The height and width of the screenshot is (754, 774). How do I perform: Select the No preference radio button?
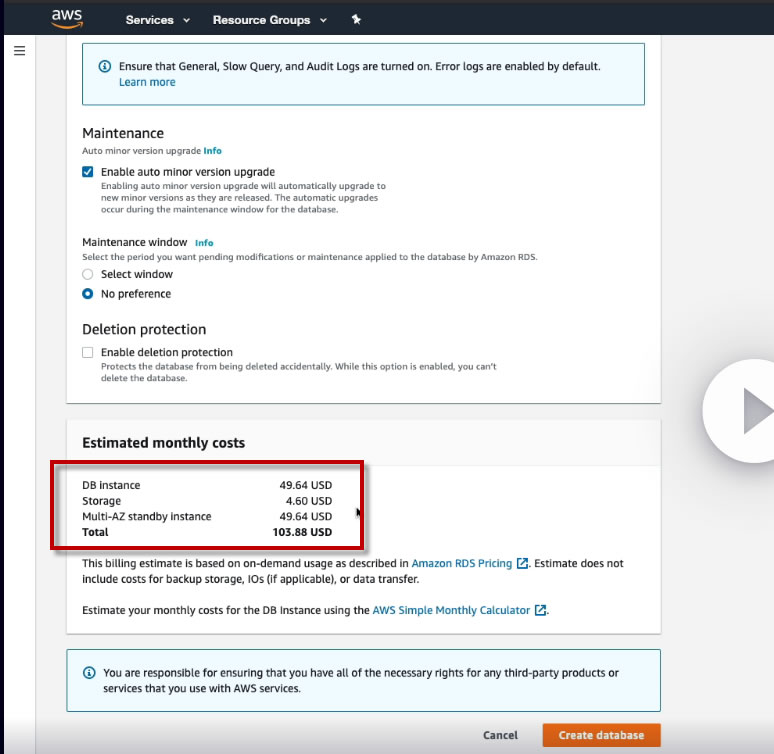pos(87,294)
